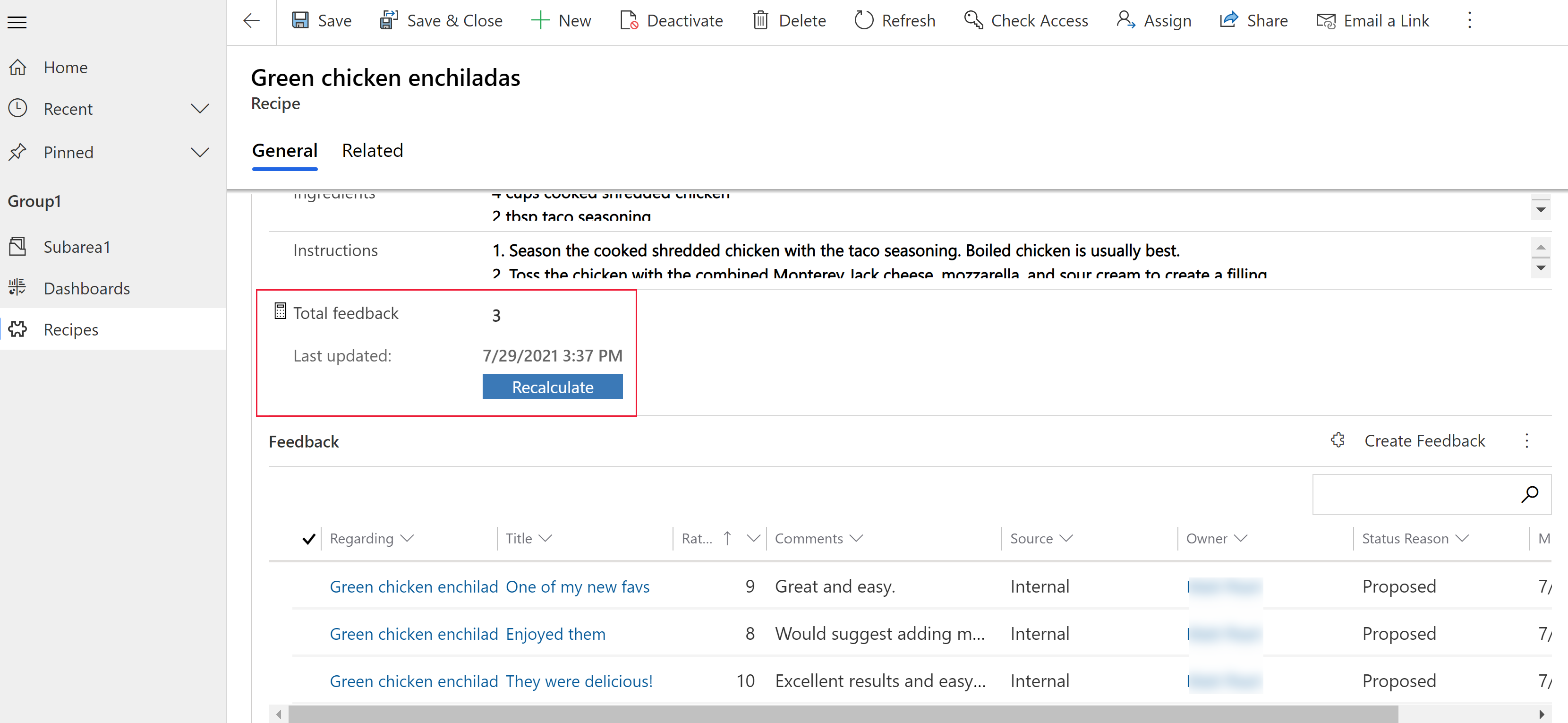Click the Recalculate button

pyautogui.click(x=553, y=387)
